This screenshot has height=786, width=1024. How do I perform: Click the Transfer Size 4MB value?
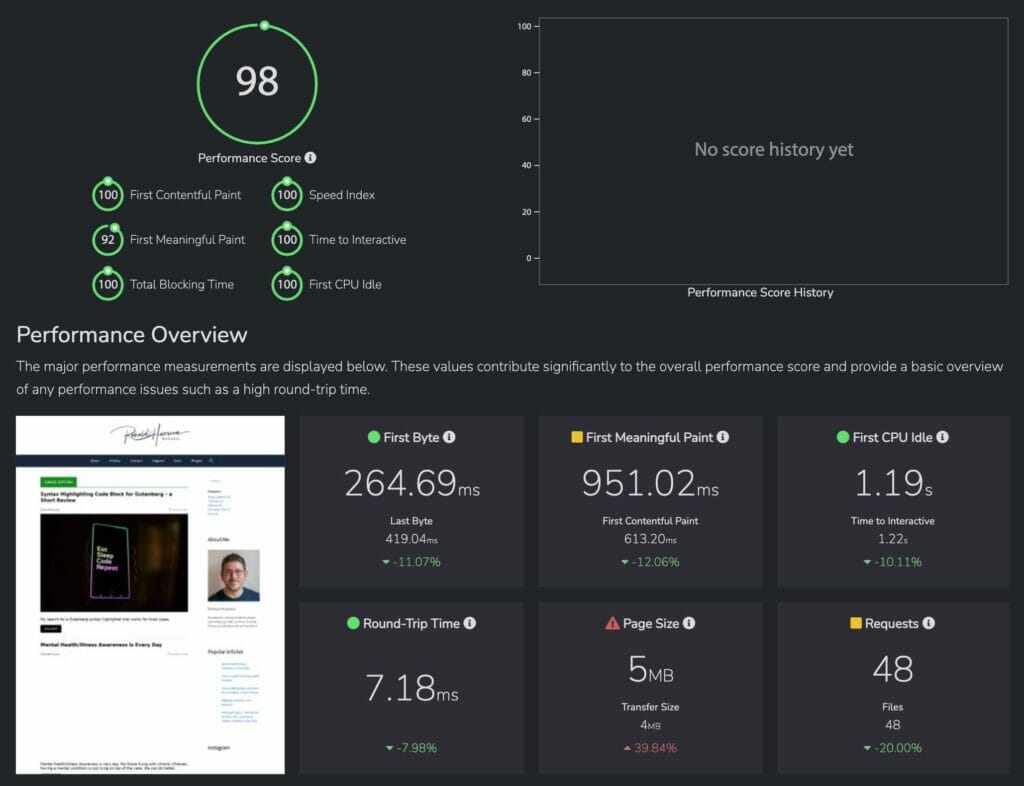coord(650,725)
